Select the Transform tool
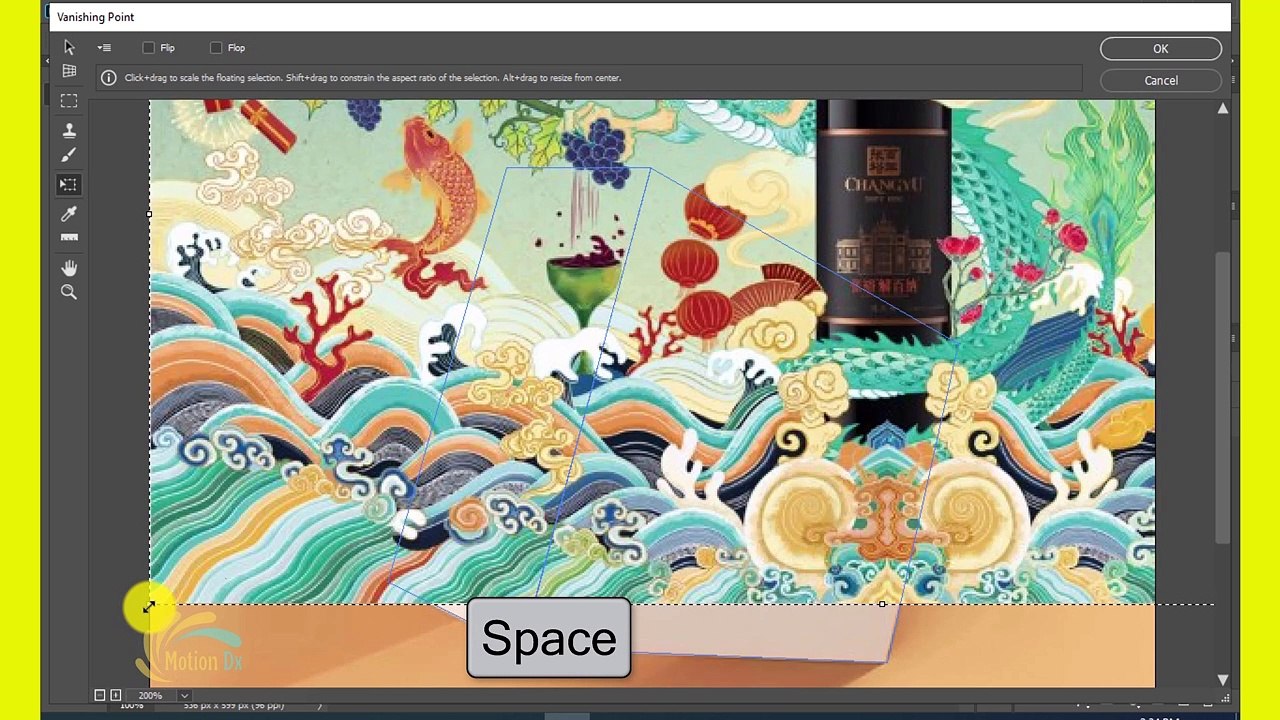The image size is (1280, 720). coord(69,184)
